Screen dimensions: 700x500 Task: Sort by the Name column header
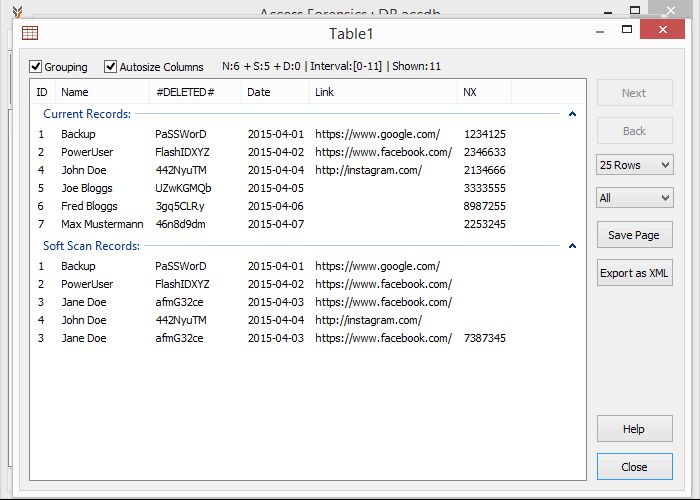pos(103,92)
